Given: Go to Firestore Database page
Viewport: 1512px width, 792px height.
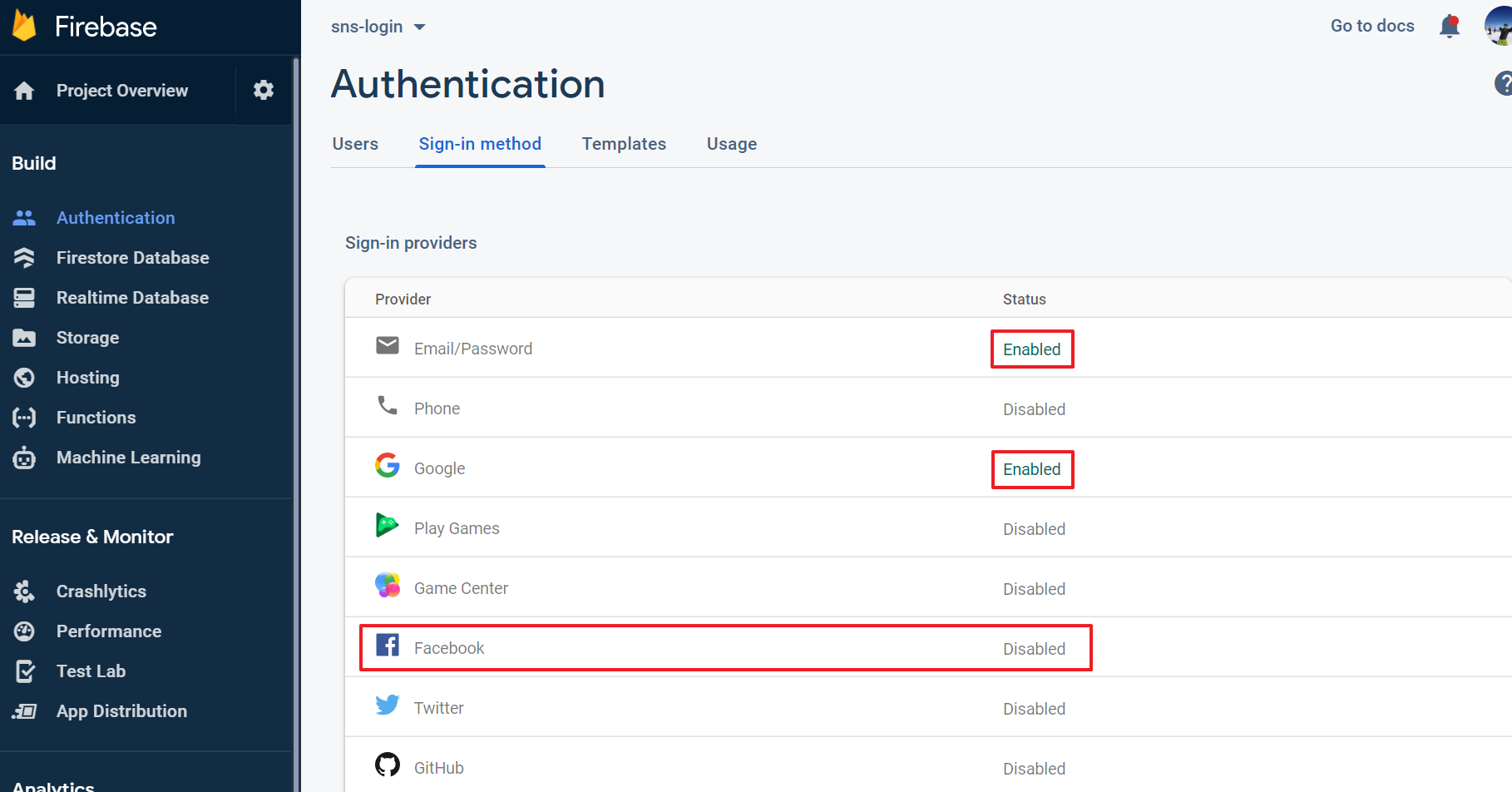Looking at the screenshot, I should tap(132, 258).
